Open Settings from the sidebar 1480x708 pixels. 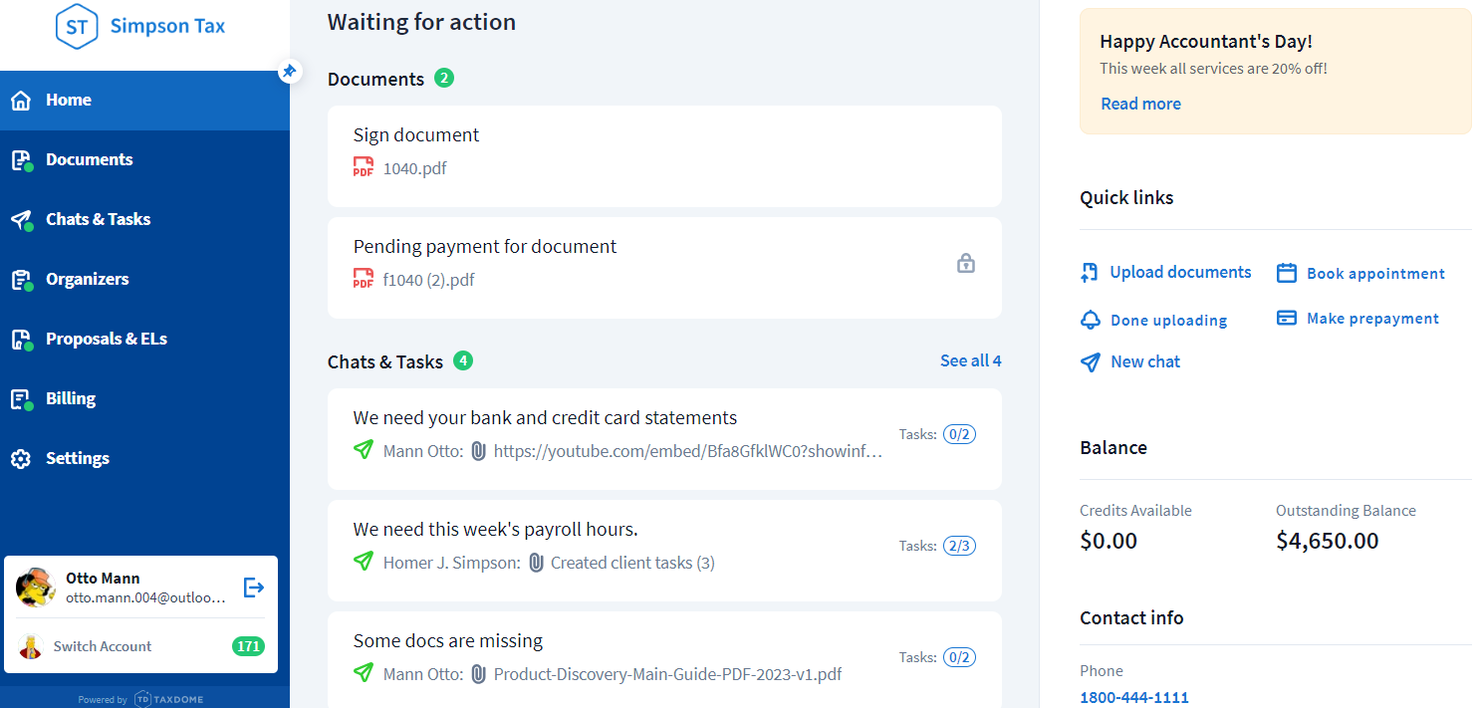tap(77, 458)
